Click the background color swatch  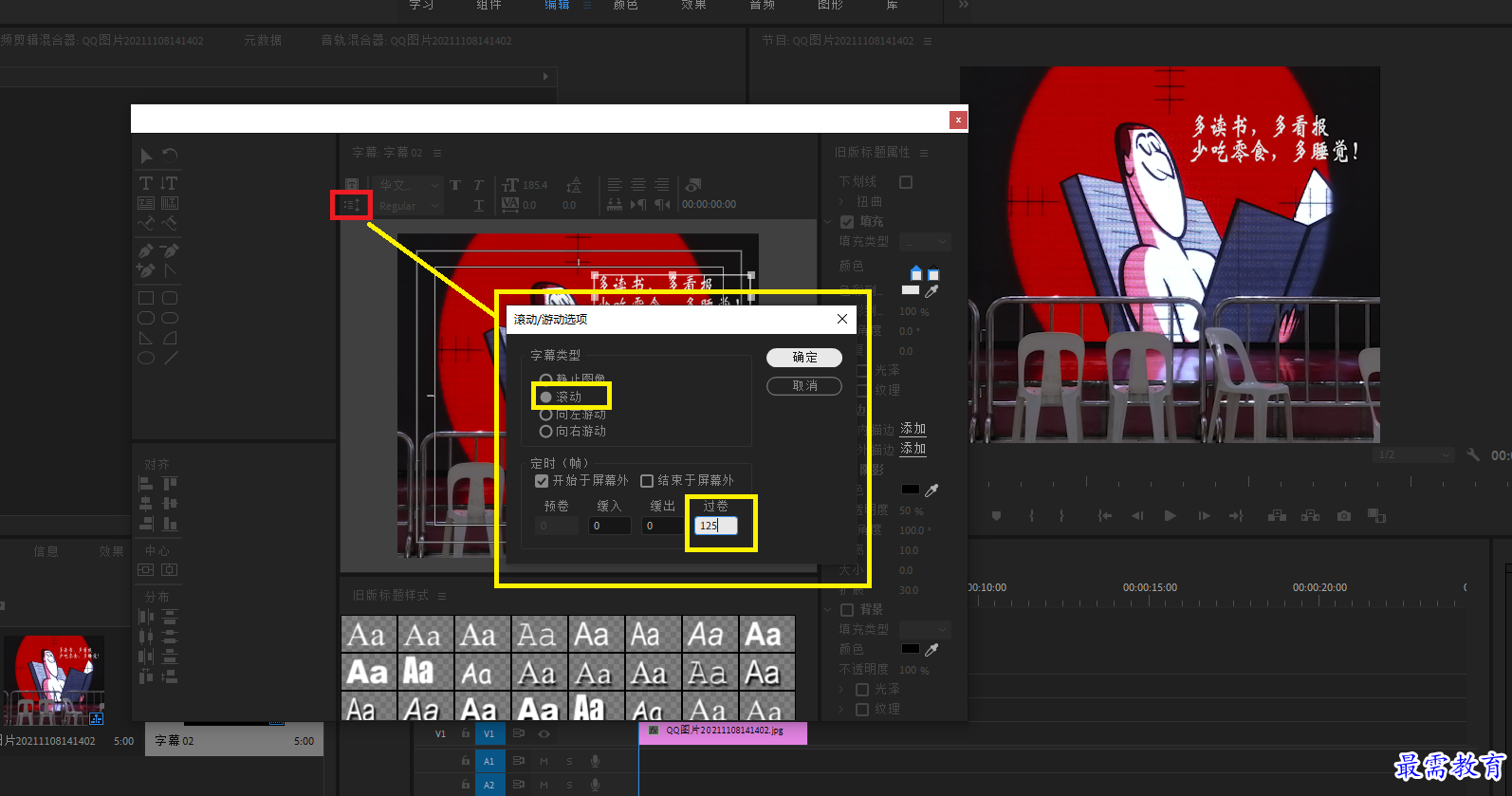click(x=910, y=649)
